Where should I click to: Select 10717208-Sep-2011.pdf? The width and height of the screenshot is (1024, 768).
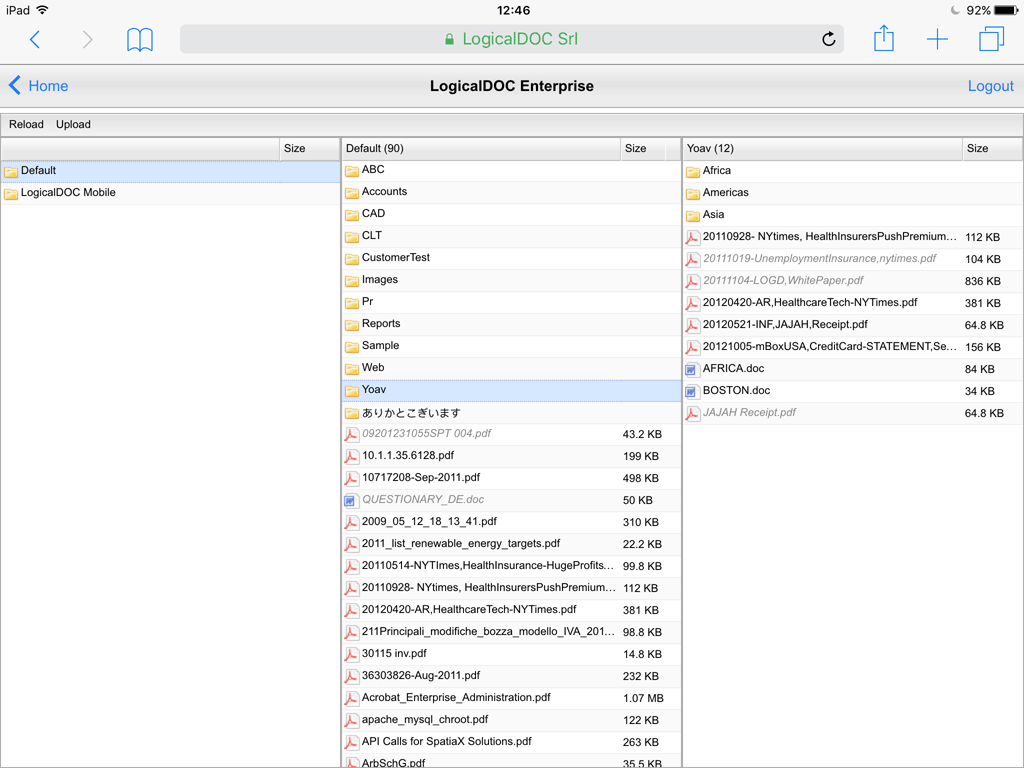tap(511, 478)
